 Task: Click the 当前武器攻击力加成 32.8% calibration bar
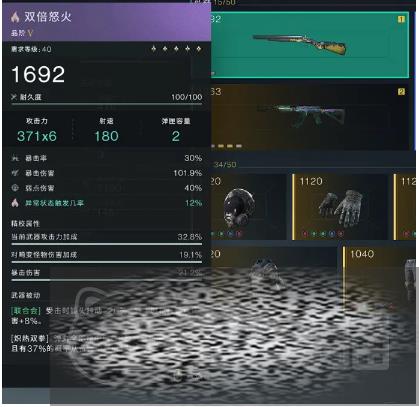click(107, 244)
